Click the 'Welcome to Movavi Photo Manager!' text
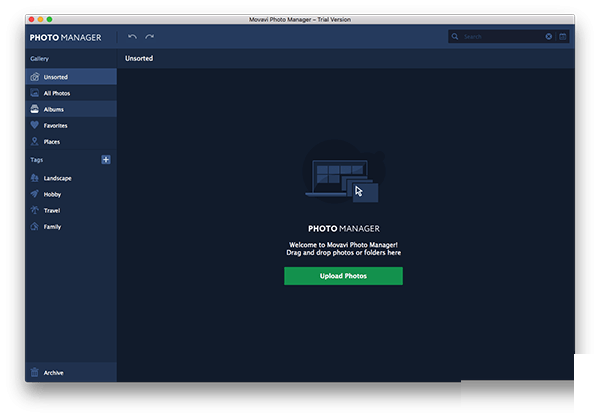Image resolution: width=600 pixels, height=418 pixels. (343, 245)
